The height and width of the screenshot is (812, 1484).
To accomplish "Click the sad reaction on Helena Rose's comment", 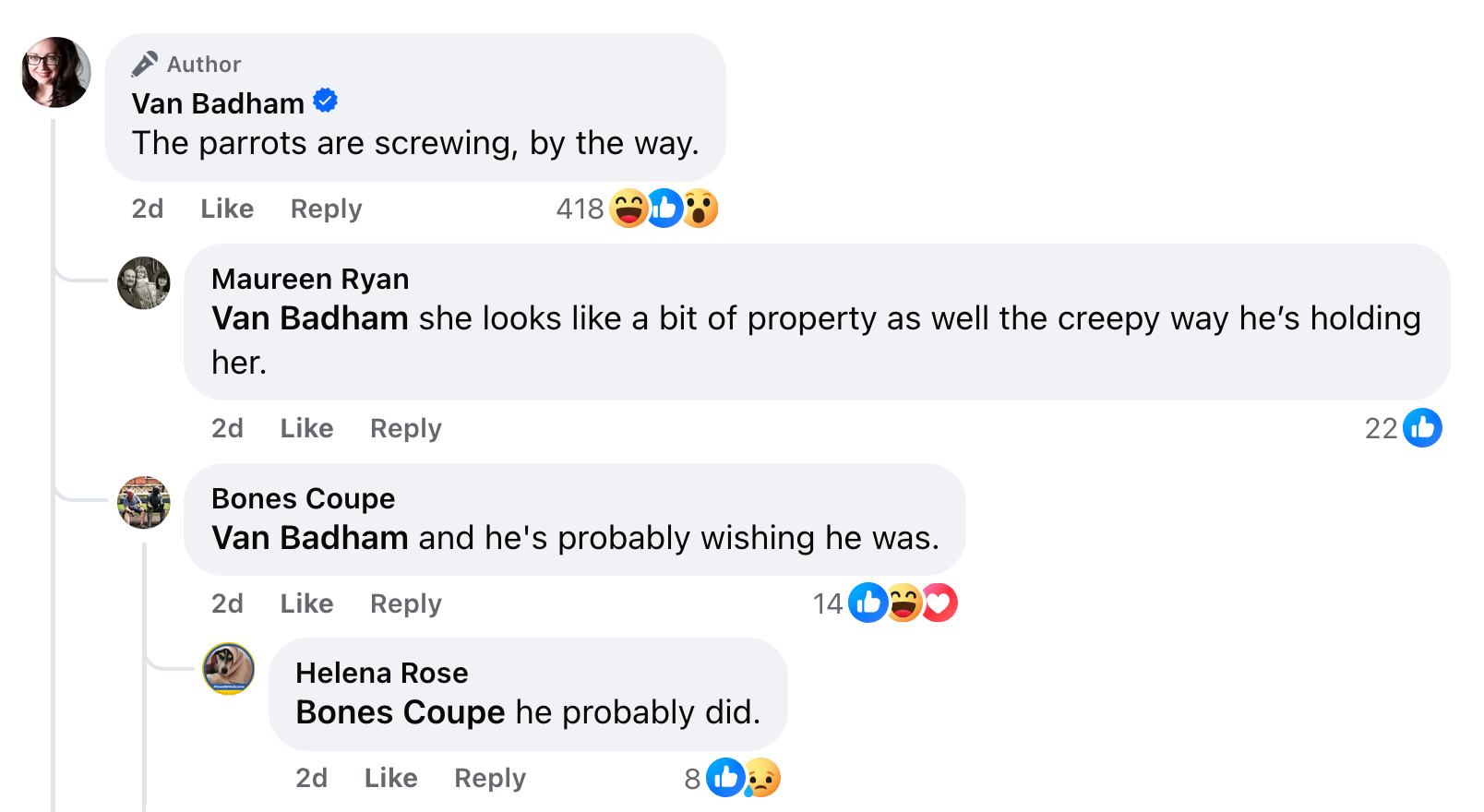I will coord(762,778).
